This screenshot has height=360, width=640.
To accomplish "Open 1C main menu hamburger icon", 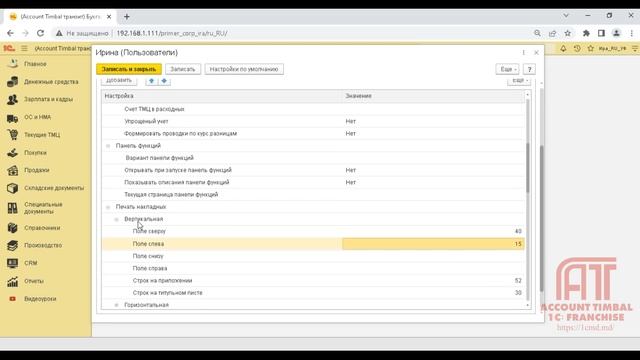I will [24, 48].
